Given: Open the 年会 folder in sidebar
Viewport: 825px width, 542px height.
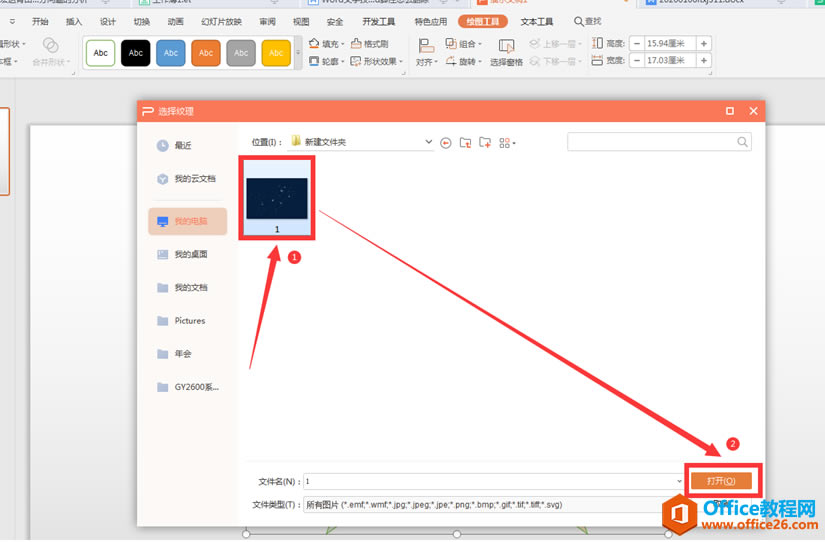Looking at the screenshot, I should [188, 354].
